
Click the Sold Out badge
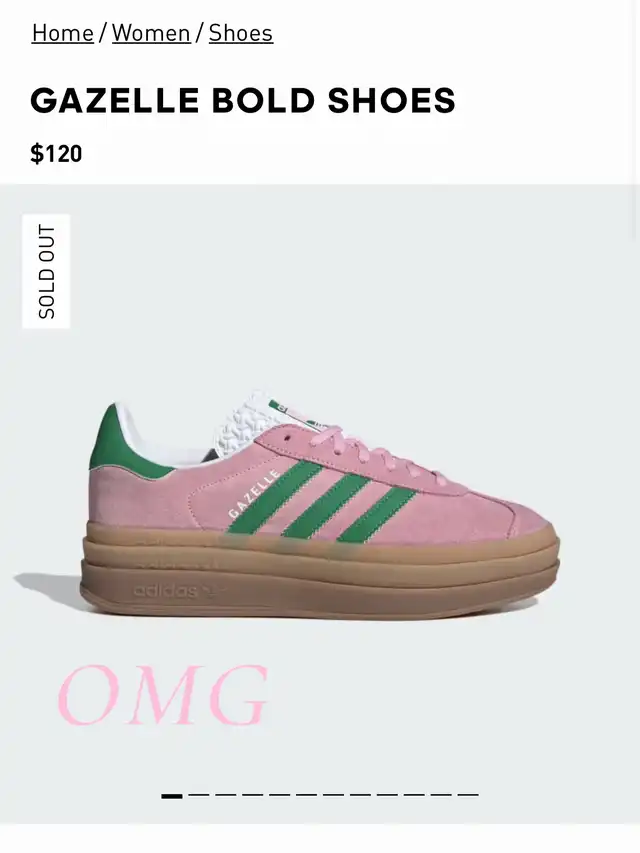(46, 271)
